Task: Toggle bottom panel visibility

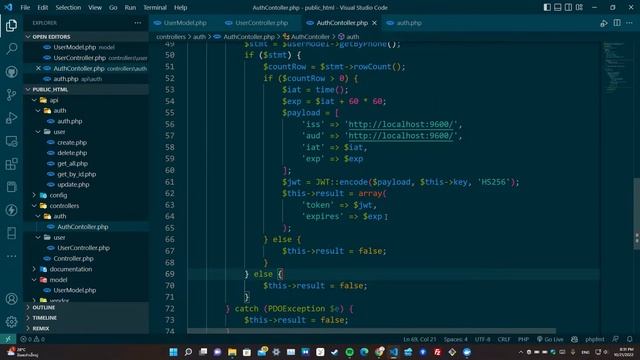Action: [558, 7]
